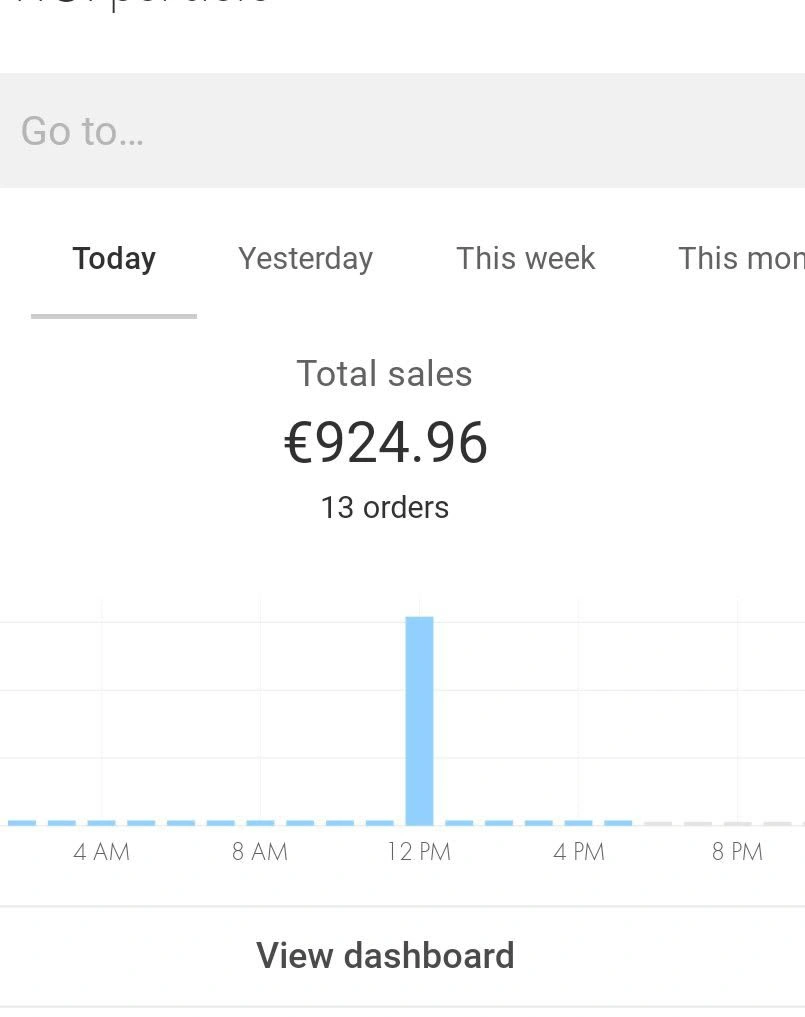Open the This week tab
805x1017 pixels.
[x=525, y=258]
